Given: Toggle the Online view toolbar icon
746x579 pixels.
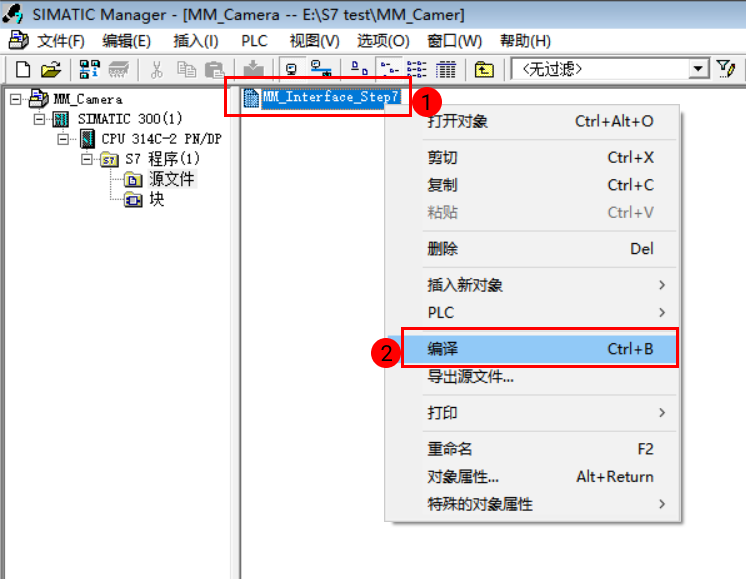Looking at the screenshot, I should pos(292,69).
